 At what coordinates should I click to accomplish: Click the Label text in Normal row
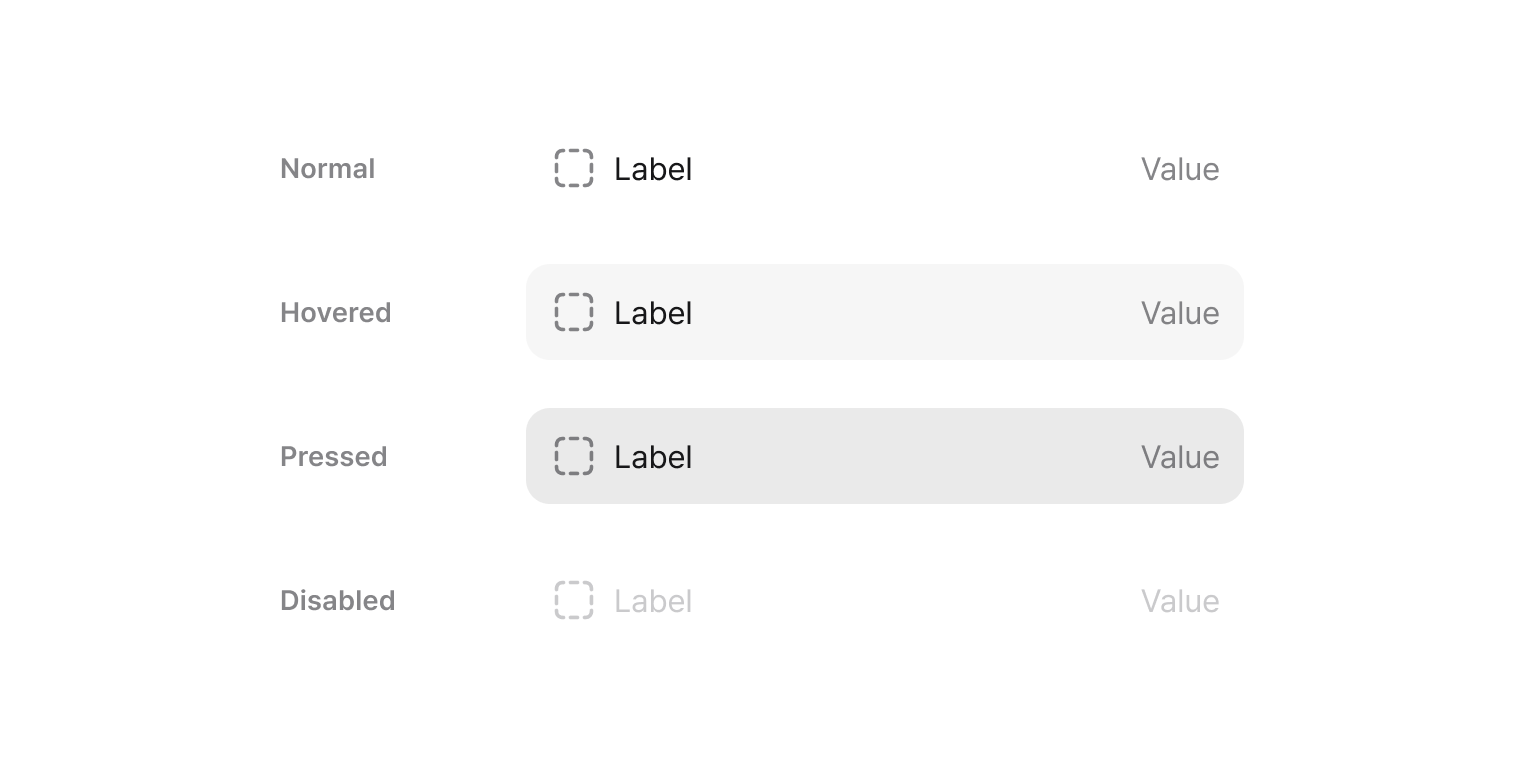653,169
